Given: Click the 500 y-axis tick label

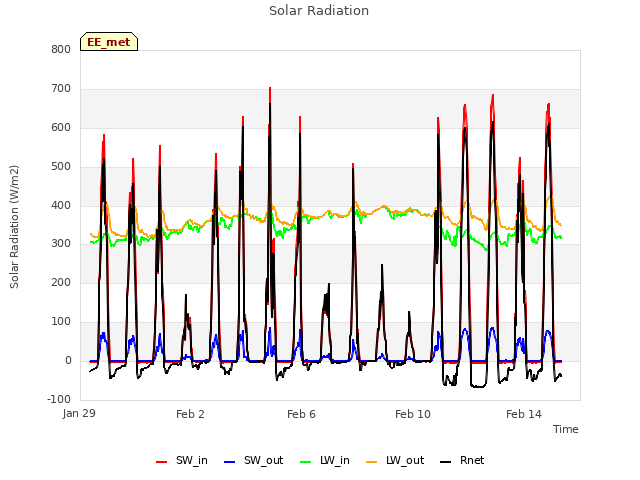Looking at the screenshot, I should 61,167.
